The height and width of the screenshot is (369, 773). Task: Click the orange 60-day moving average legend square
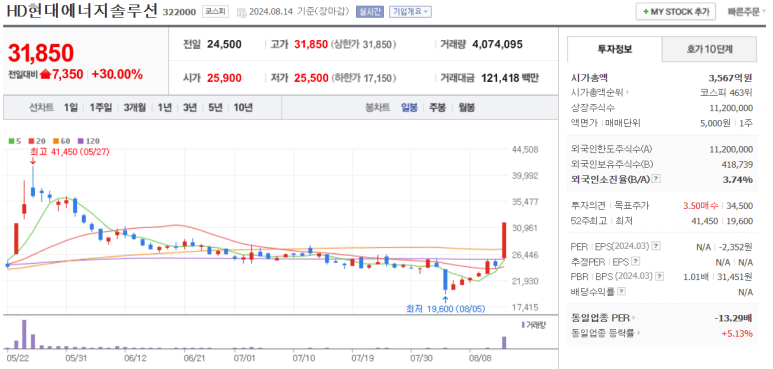(x=55, y=140)
